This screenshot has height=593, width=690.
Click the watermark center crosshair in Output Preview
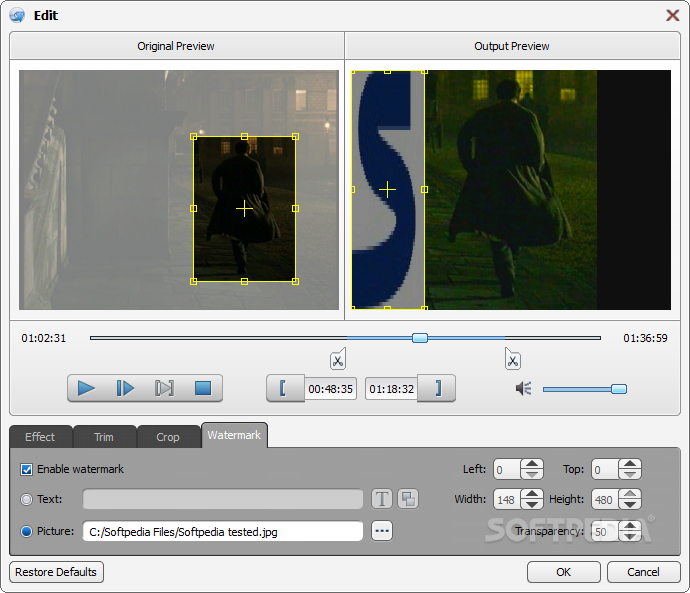(387, 190)
